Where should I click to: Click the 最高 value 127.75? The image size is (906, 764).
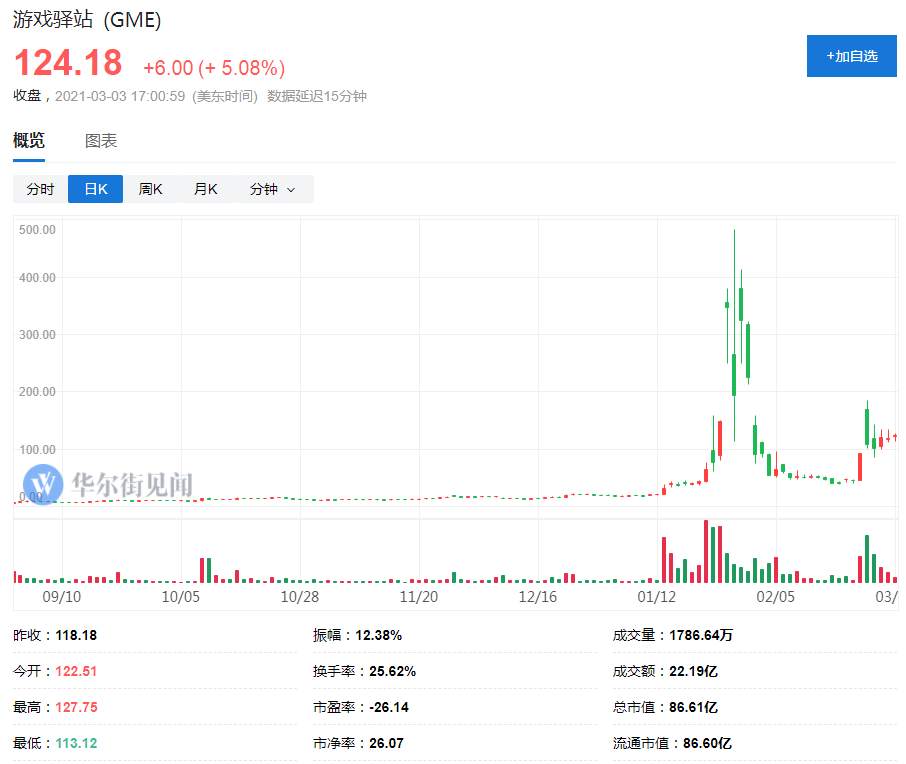[x=76, y=707]
